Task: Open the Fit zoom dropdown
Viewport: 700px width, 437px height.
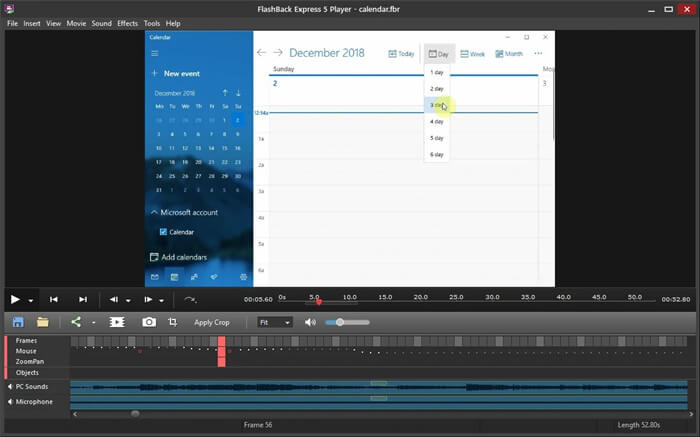Action: click(274, 322)
